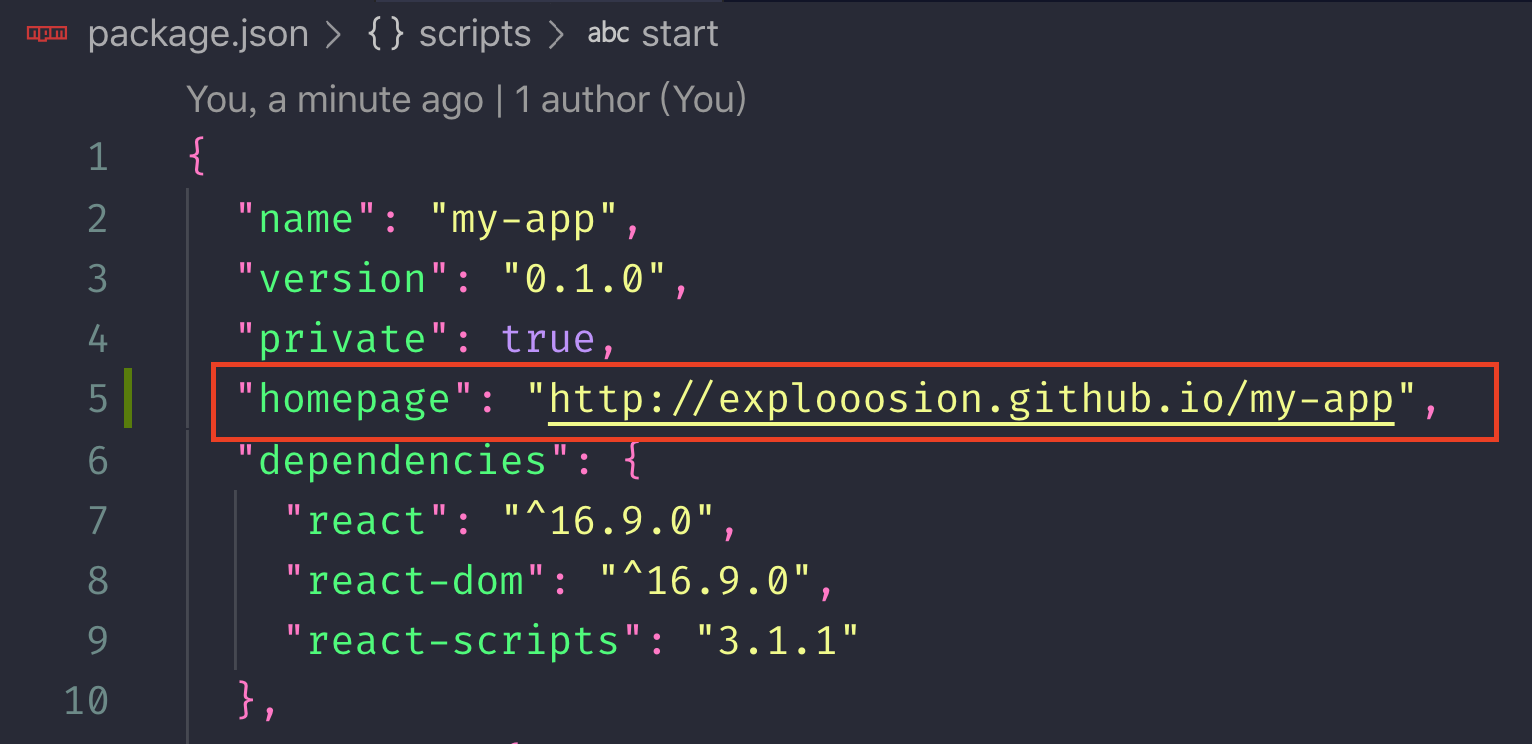Screen dimensions: 1532x744
Task: Click the opening brace after dependencies
Action: pos(632,460)
